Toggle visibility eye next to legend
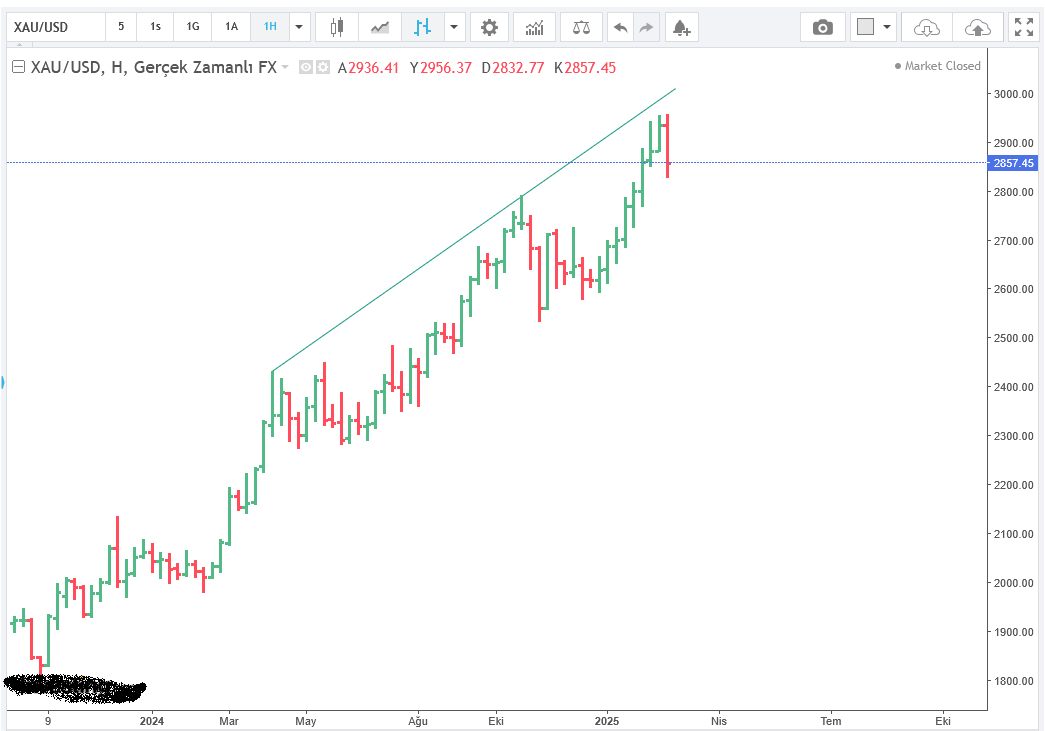 click(307, 67)
